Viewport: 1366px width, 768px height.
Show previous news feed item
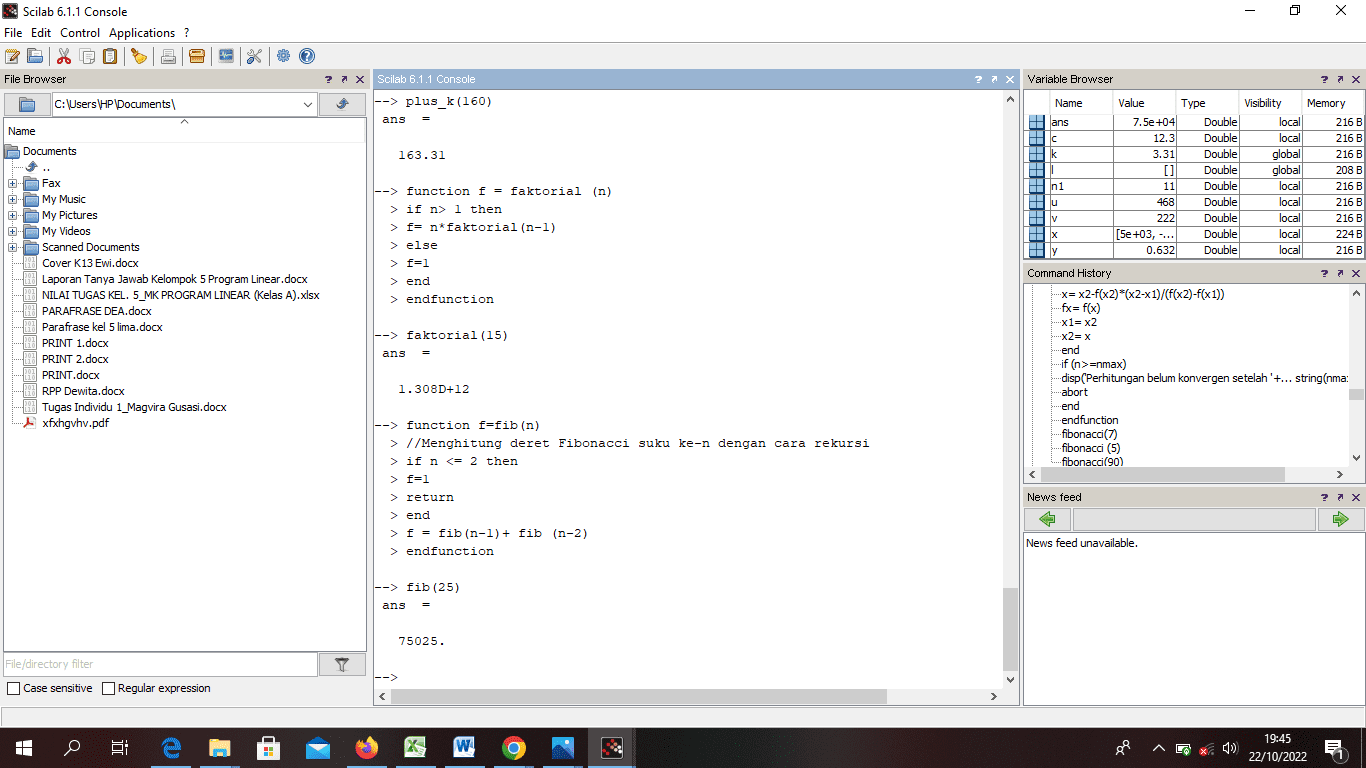pyautogui.click(x=1047, y=519)
